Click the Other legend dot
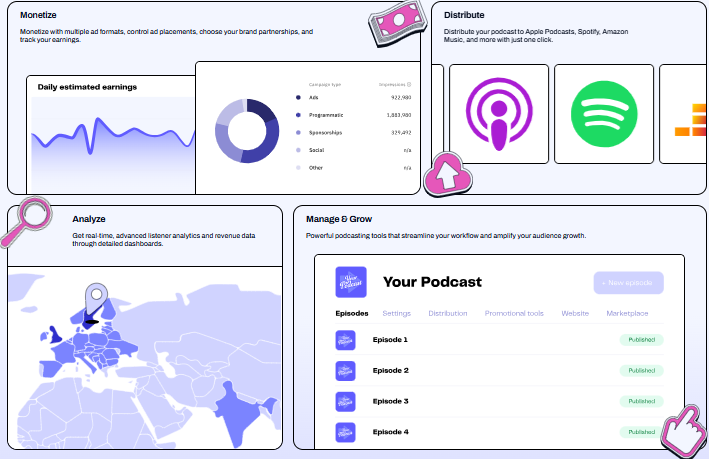Screen dimensions: 709x459 (x=298, y=168)
